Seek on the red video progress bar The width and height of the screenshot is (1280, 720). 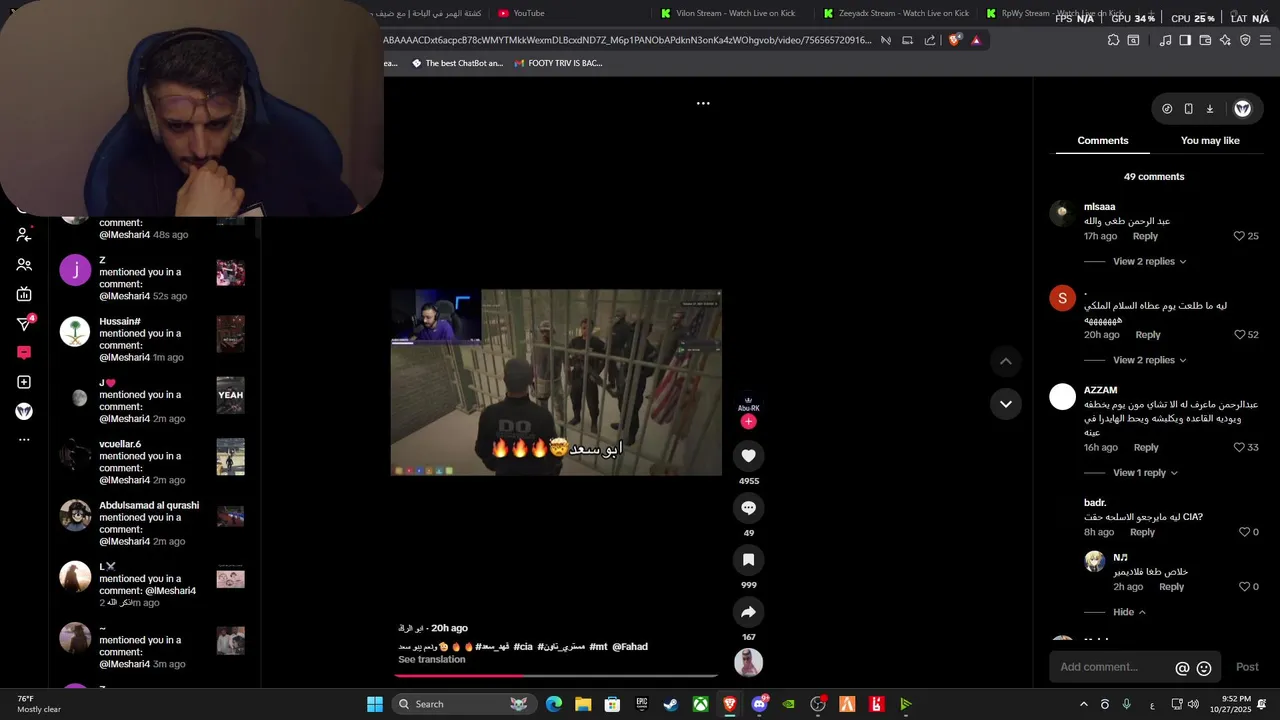(x=556, y=676)
